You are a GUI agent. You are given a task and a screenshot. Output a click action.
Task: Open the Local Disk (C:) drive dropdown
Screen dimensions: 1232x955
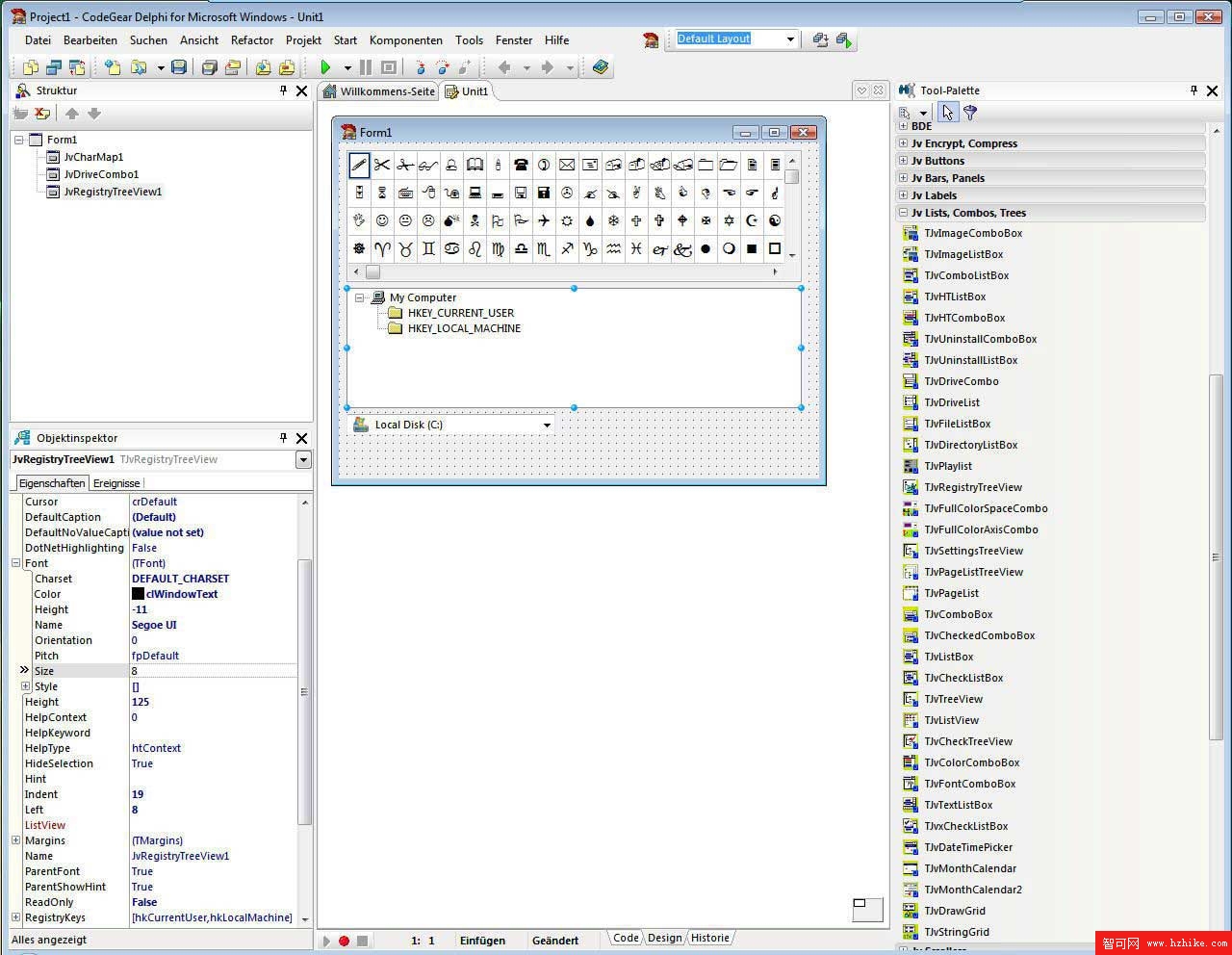click(x=547, y=425)
